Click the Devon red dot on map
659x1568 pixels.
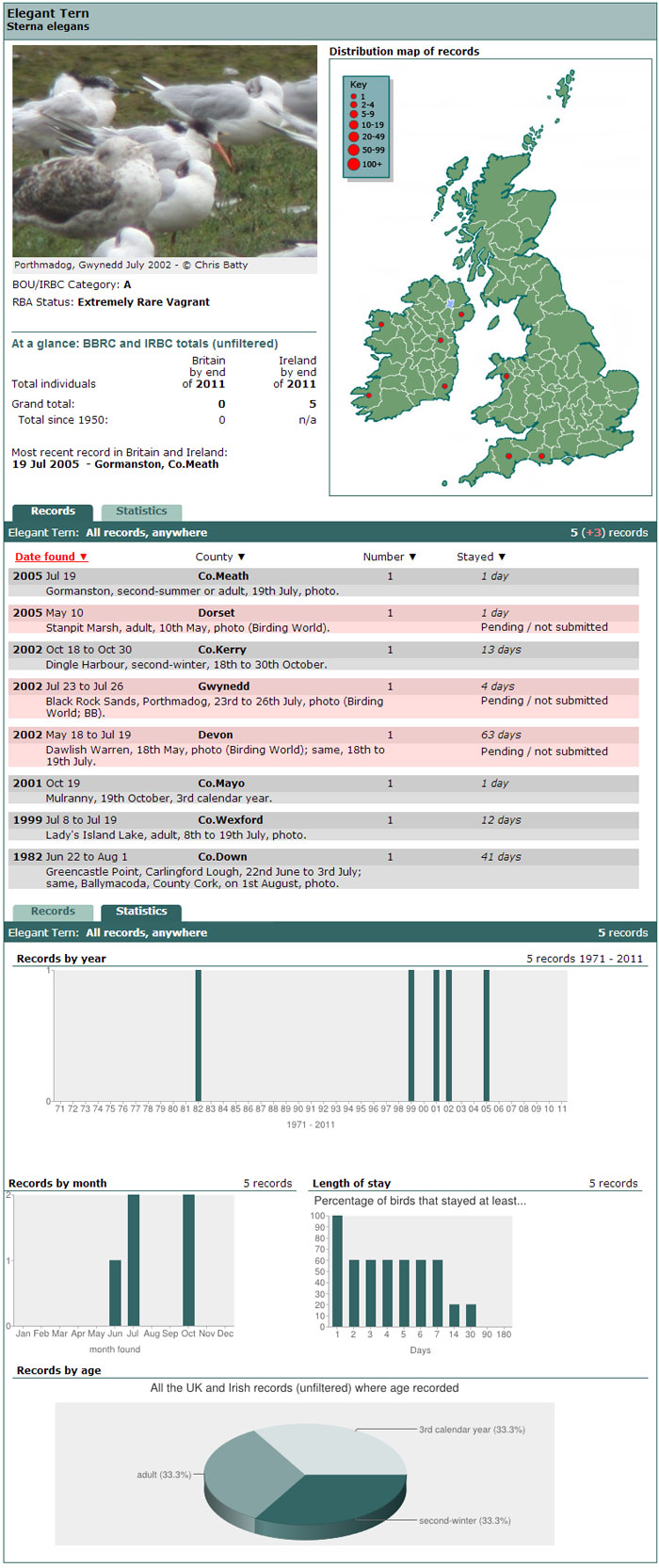click(508, 456)
